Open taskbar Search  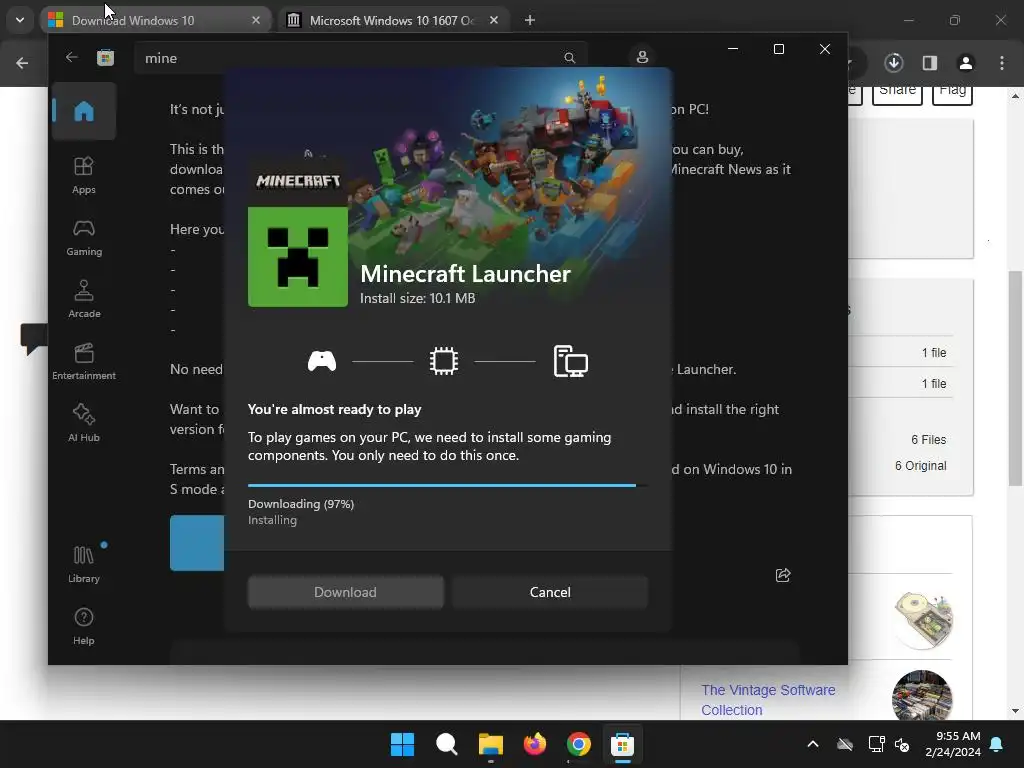pos(447,744)
